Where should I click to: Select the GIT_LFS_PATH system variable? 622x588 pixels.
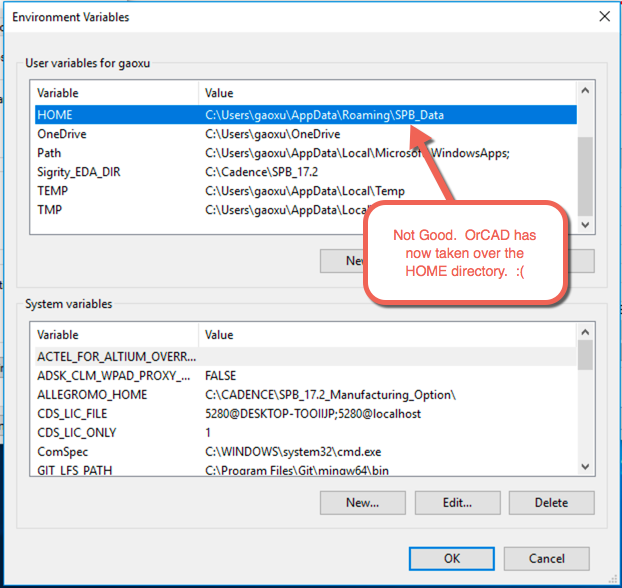pos(75,470)
